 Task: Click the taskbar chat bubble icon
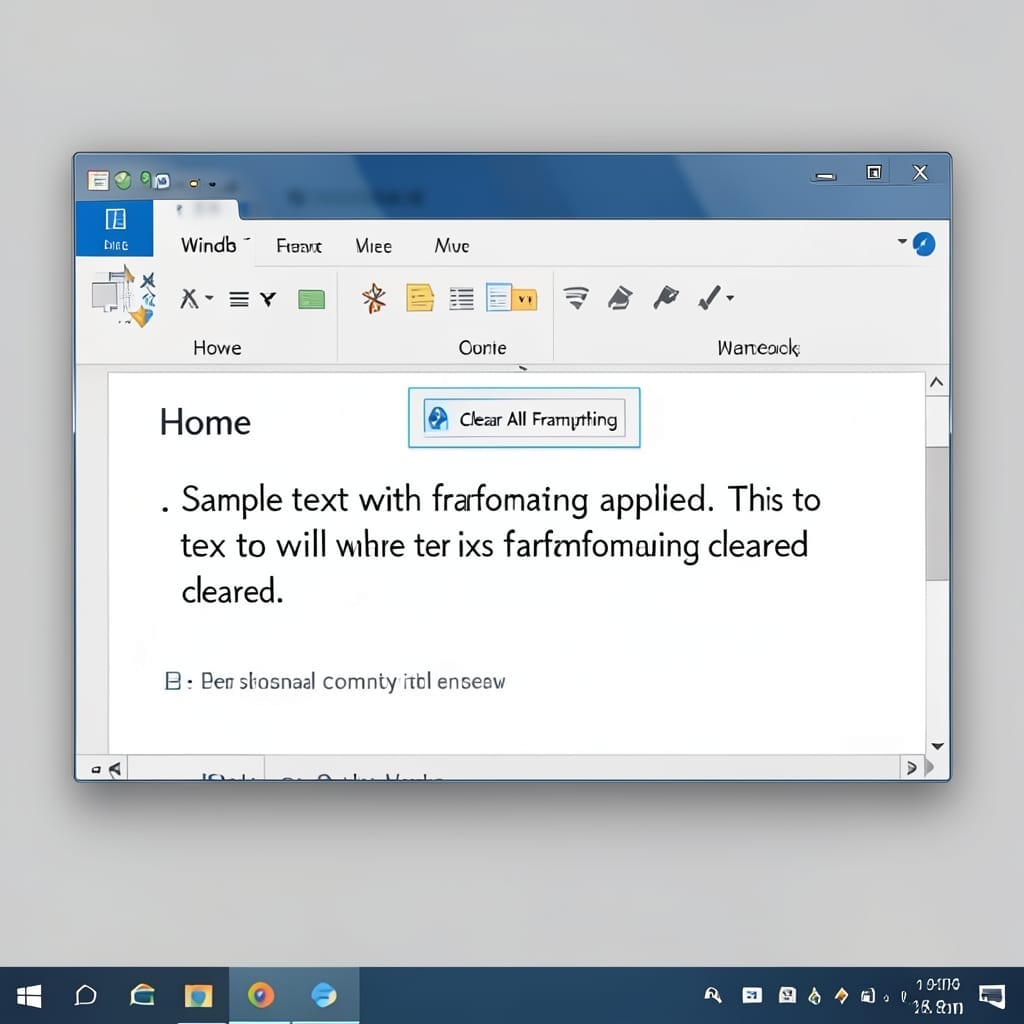86,996
